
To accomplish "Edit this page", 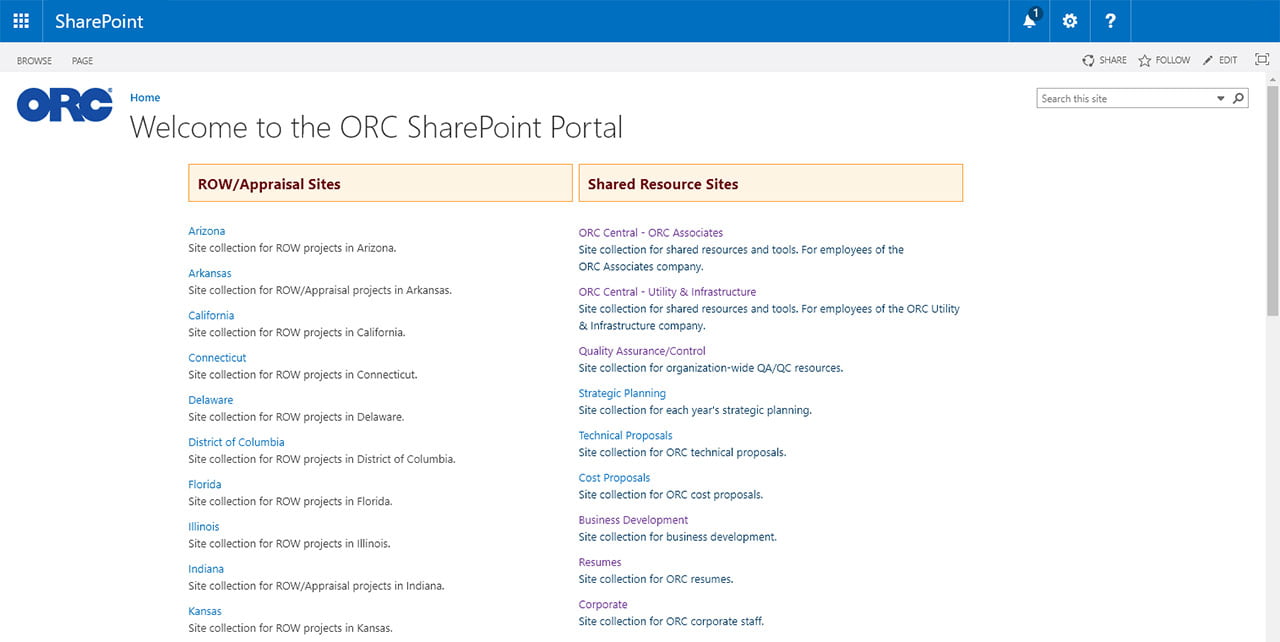I will click(1220, 60).
